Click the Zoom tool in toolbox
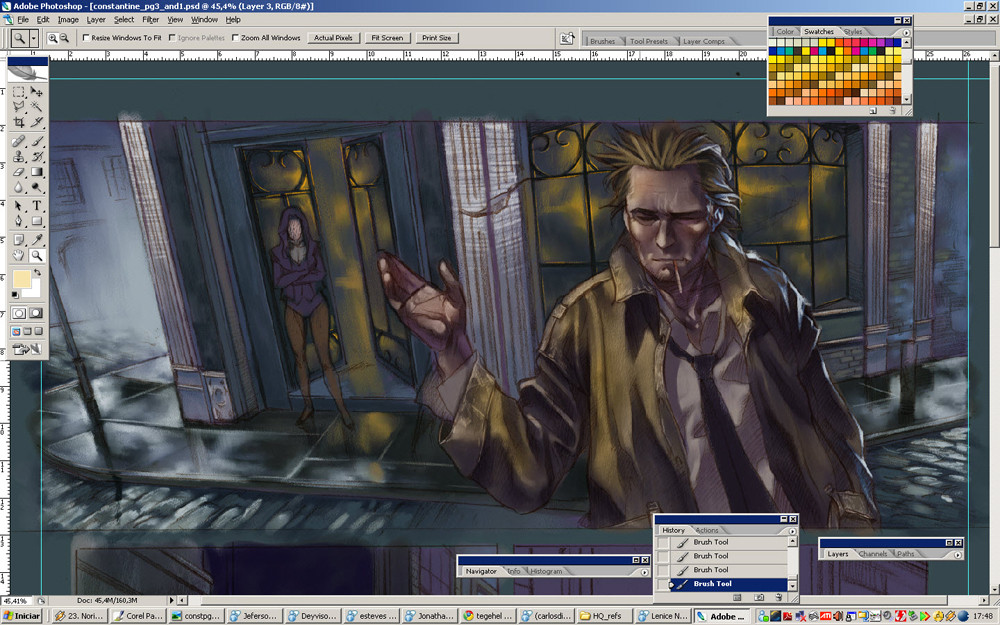 coord(37,256)
